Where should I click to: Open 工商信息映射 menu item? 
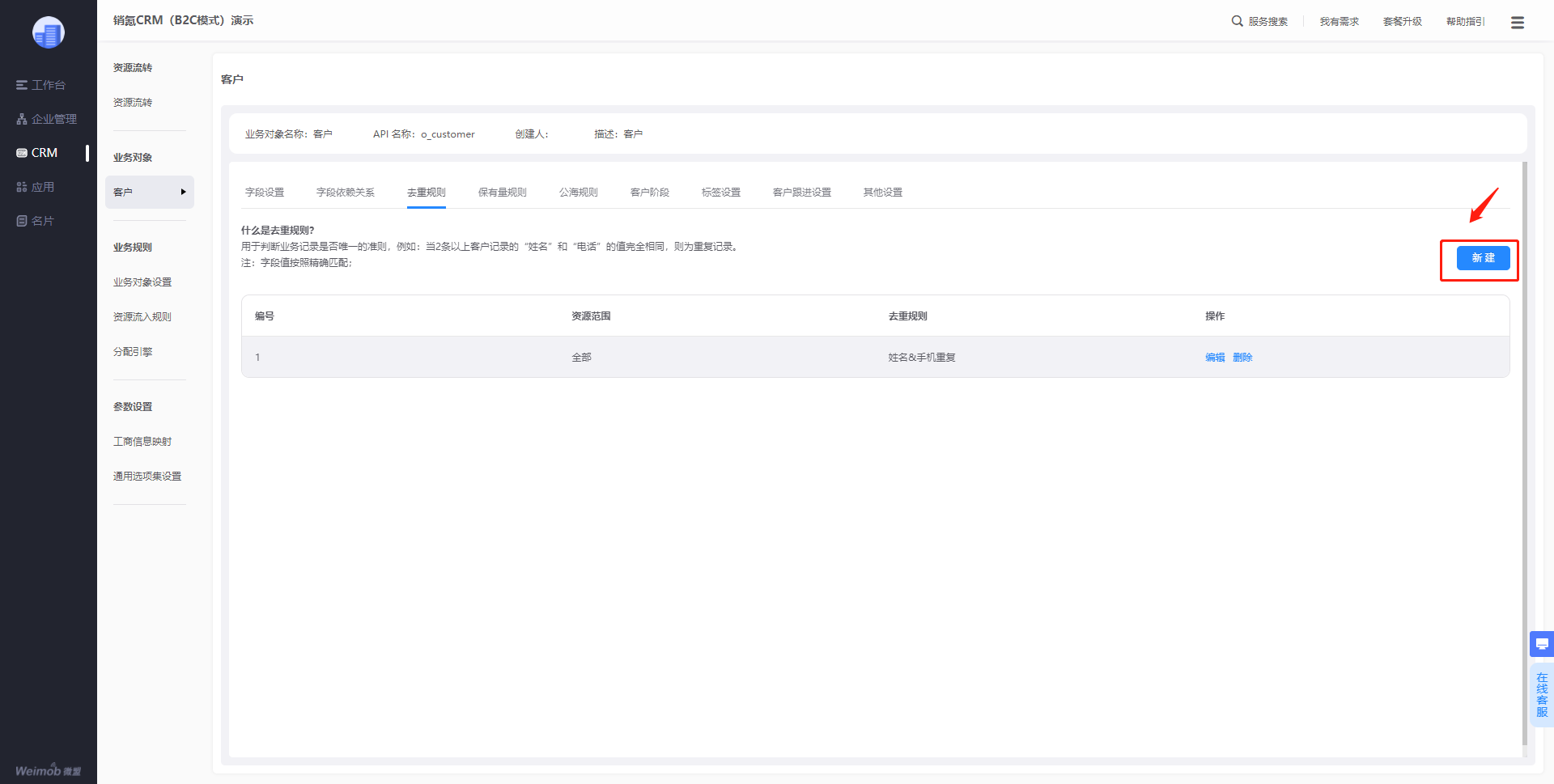click(x=142, y=442)
